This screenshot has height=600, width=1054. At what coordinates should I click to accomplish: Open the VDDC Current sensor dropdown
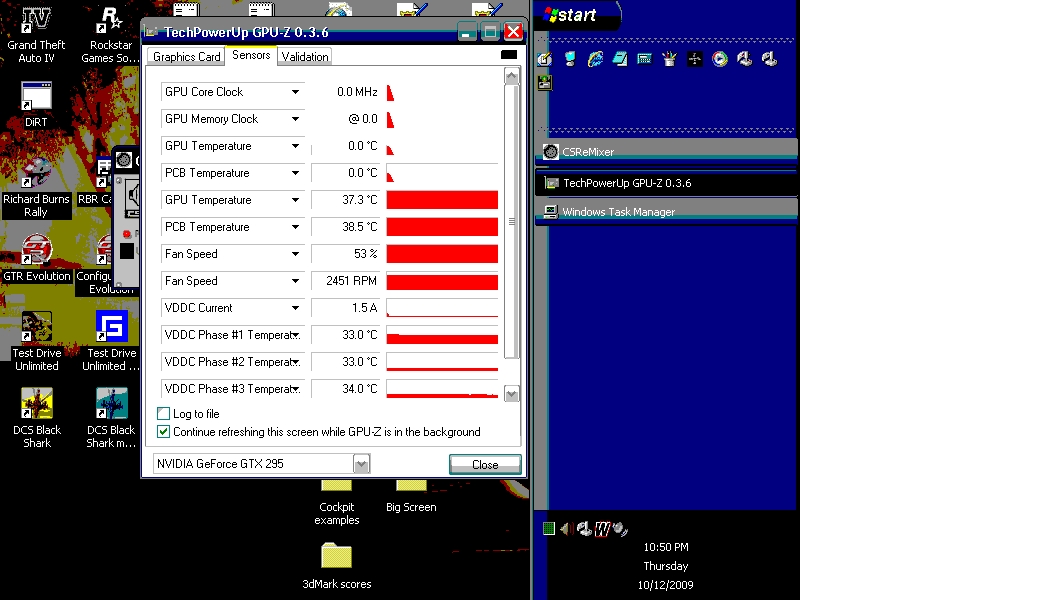click(x=295, y=308)
